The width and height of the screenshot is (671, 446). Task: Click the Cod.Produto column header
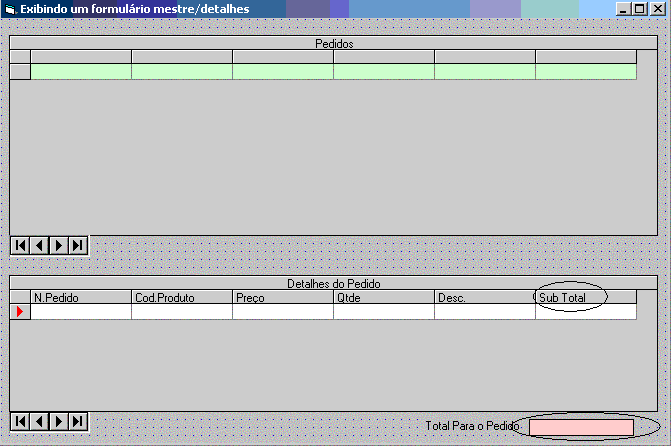point(182,297)
